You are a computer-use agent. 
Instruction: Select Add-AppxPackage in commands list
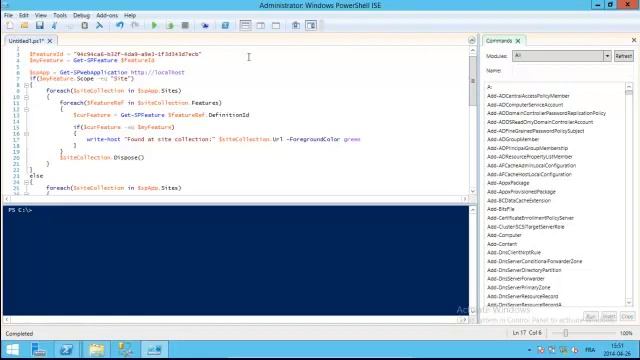coord(508,183)
